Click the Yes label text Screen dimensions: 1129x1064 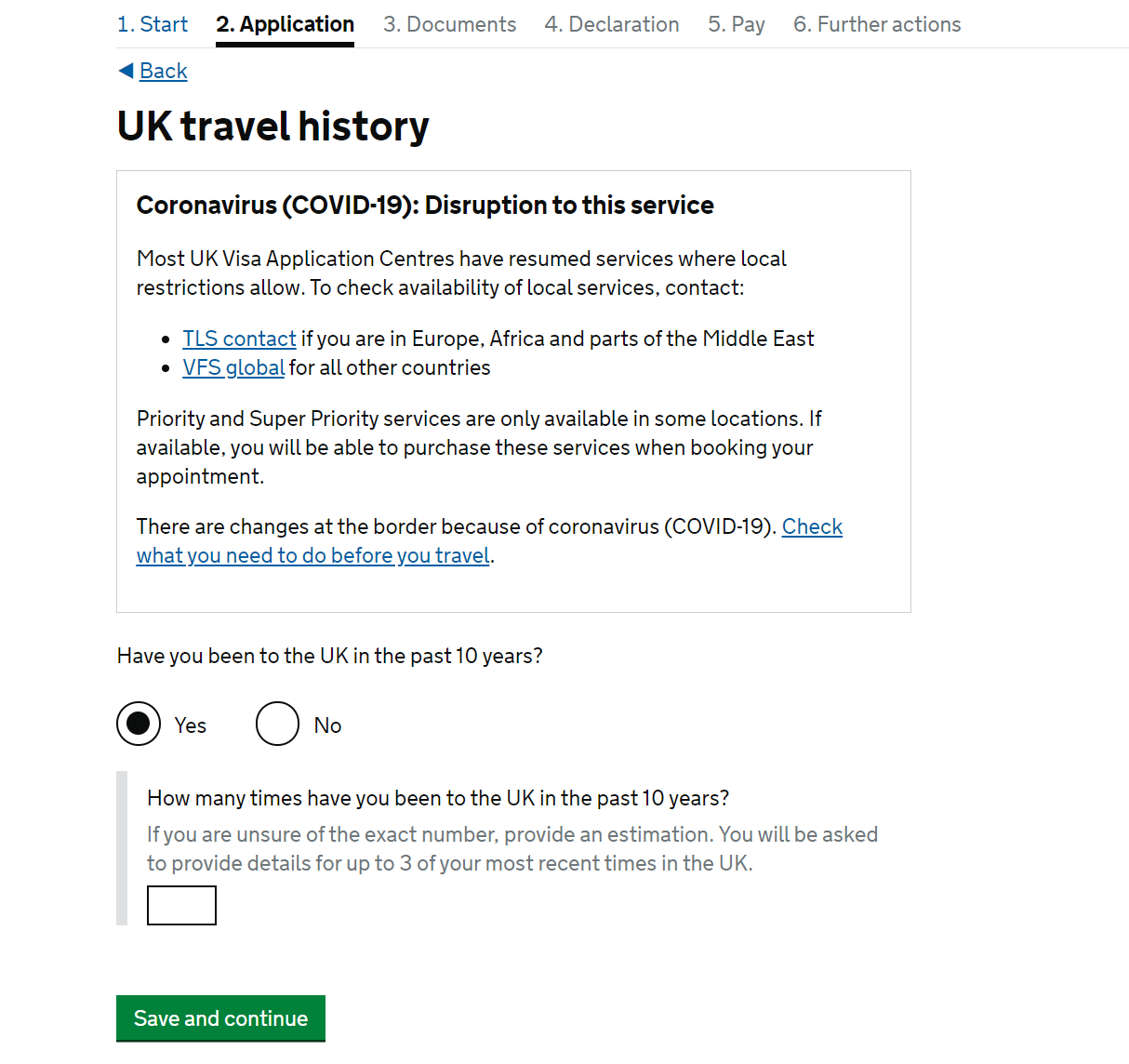pos(191,725)
